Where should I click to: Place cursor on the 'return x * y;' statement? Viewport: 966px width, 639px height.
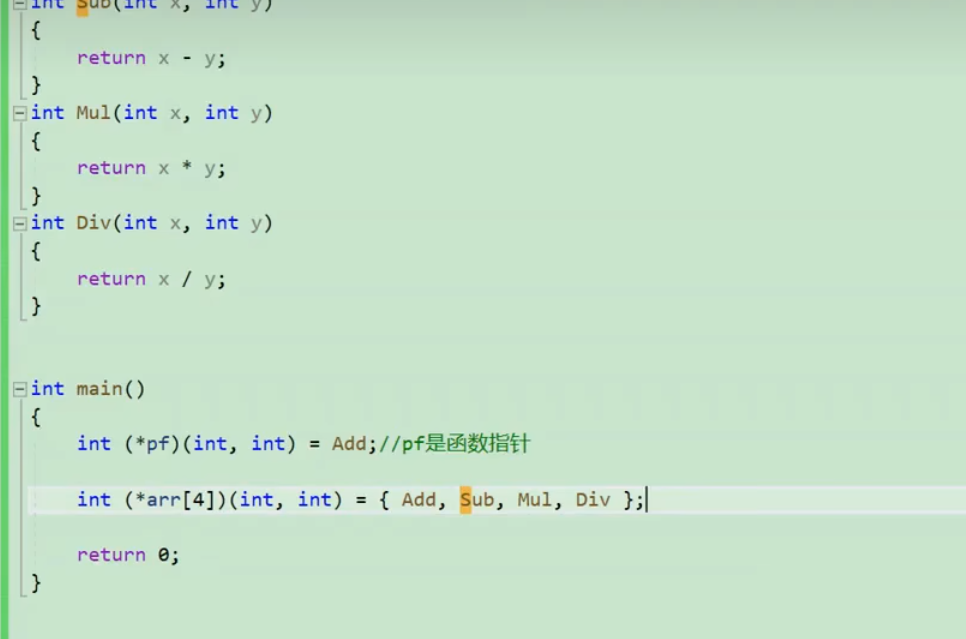click(151, 168)
